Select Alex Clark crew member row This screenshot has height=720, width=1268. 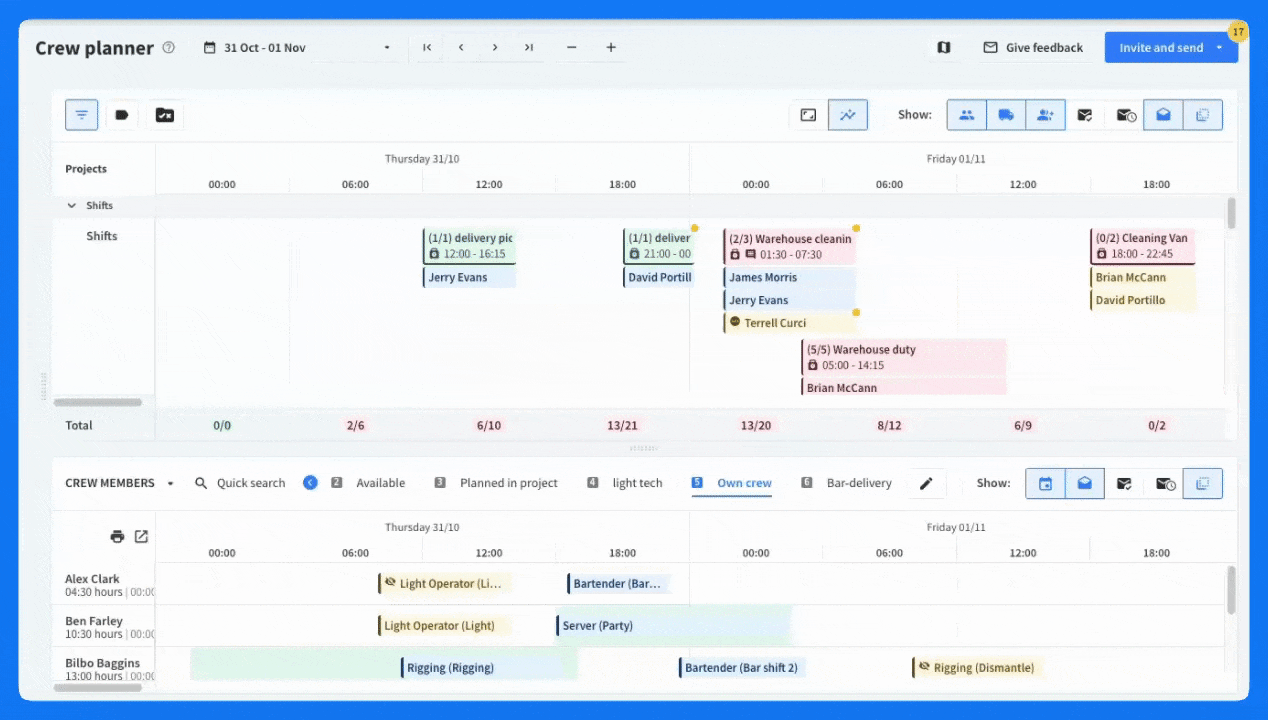coord(104,584)
